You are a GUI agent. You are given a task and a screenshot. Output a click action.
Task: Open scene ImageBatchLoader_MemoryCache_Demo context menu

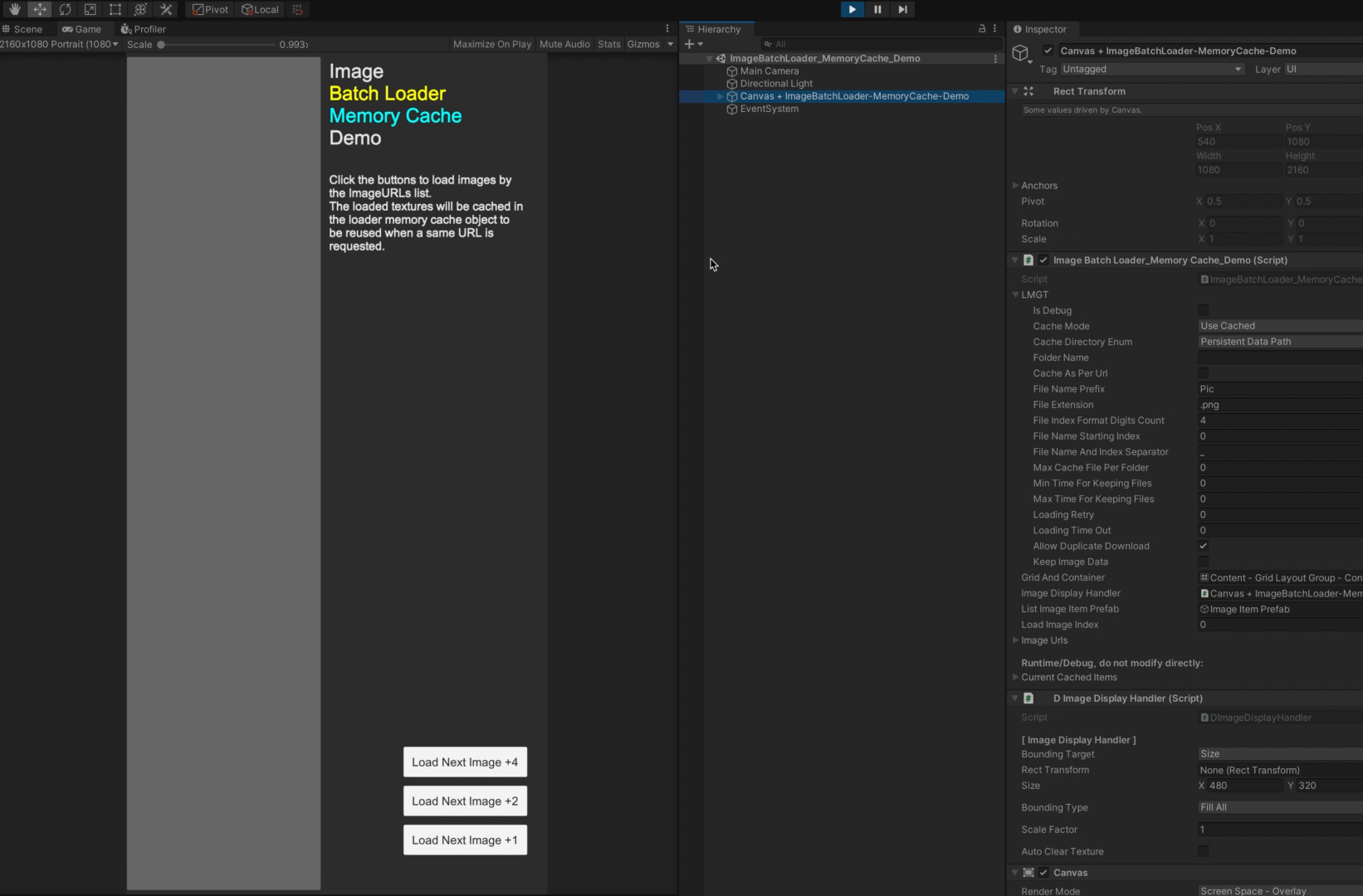(x=995, y=59)
